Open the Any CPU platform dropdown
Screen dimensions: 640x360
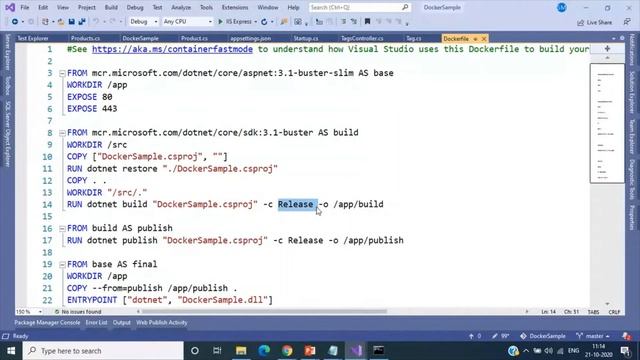tap(188, 22)
